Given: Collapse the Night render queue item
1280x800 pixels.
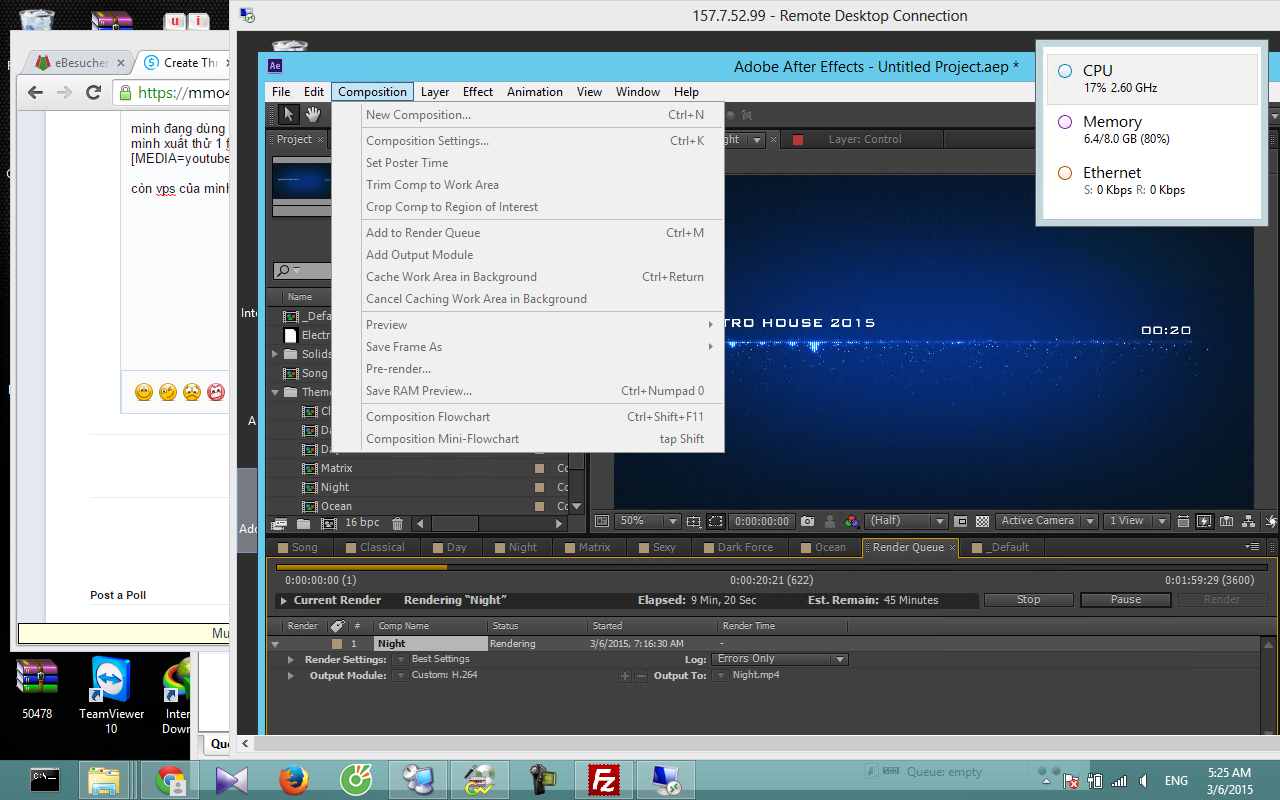Looking at the screenshot, I should tap(275, 644).
